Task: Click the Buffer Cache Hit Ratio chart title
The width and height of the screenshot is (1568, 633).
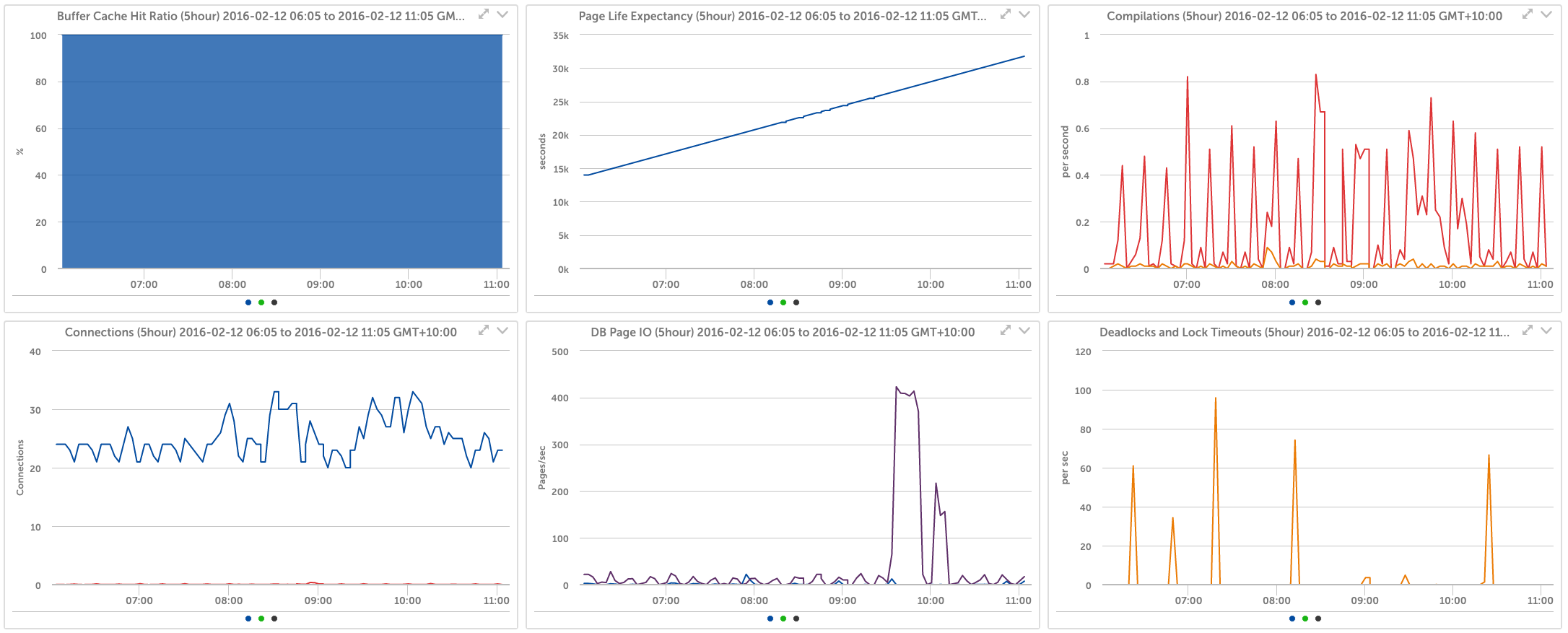Action: tap(261, 16)
